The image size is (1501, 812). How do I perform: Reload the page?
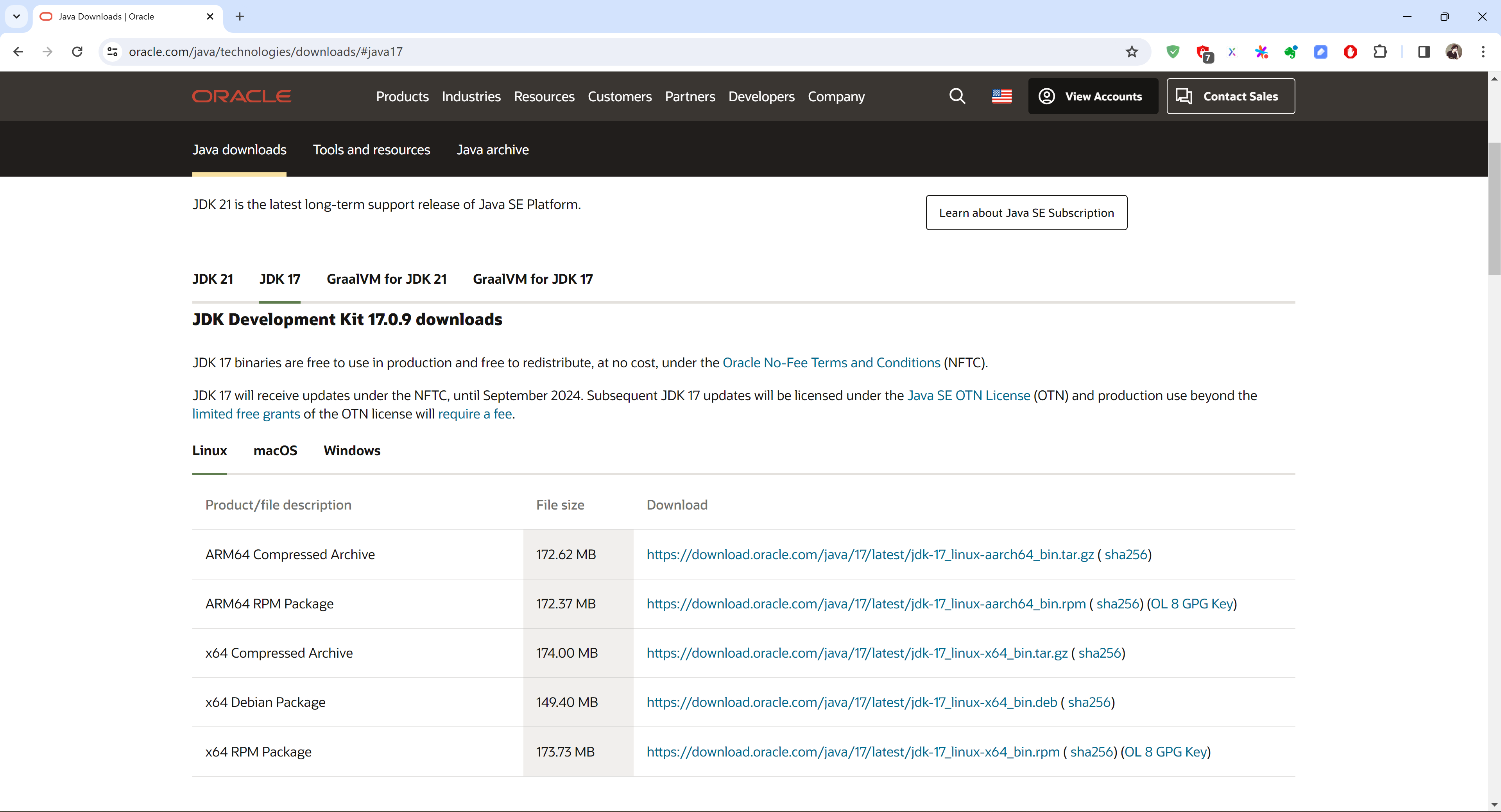[x=77, y=52]
